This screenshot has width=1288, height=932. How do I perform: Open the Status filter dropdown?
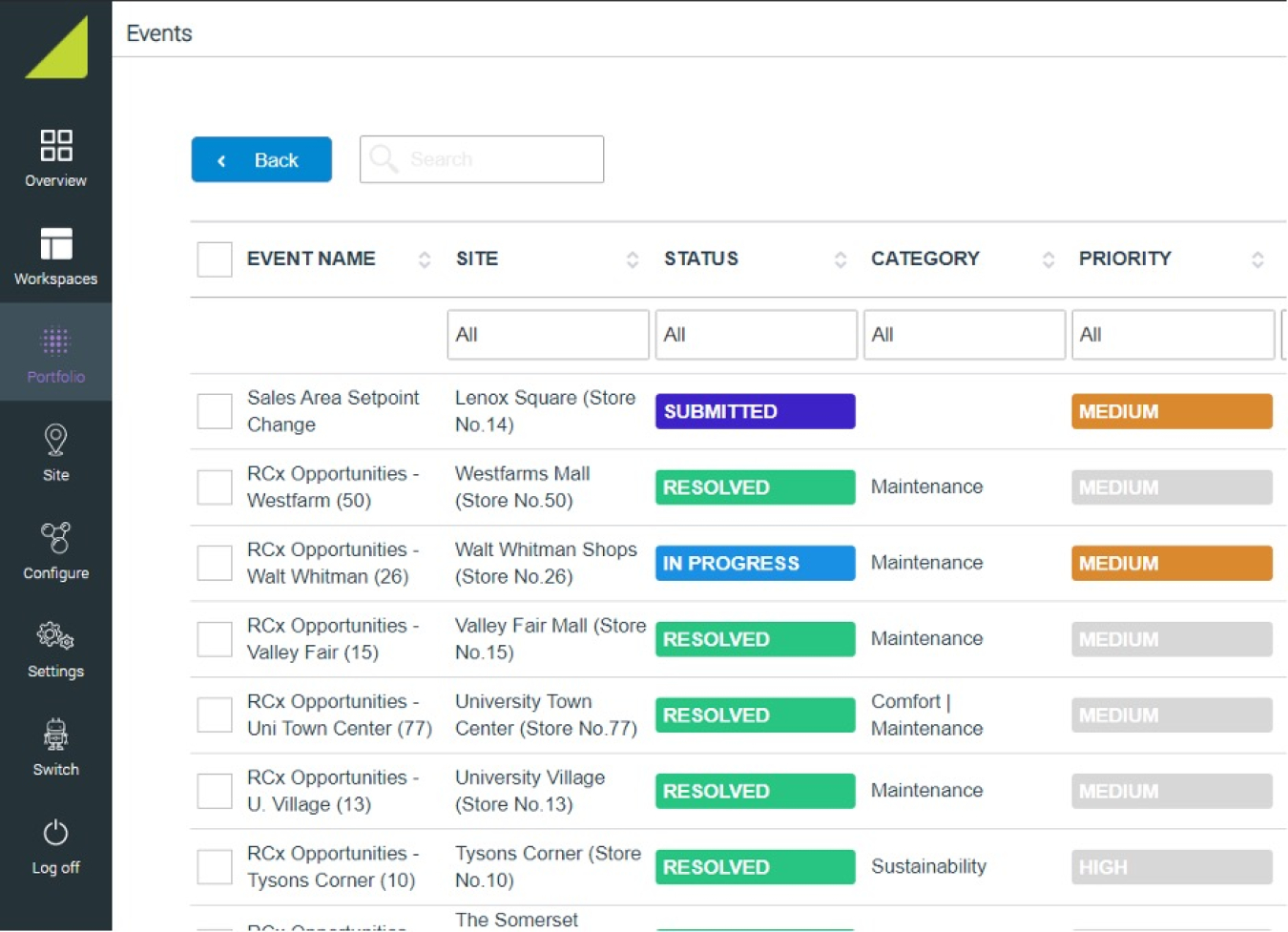point(756,335)
